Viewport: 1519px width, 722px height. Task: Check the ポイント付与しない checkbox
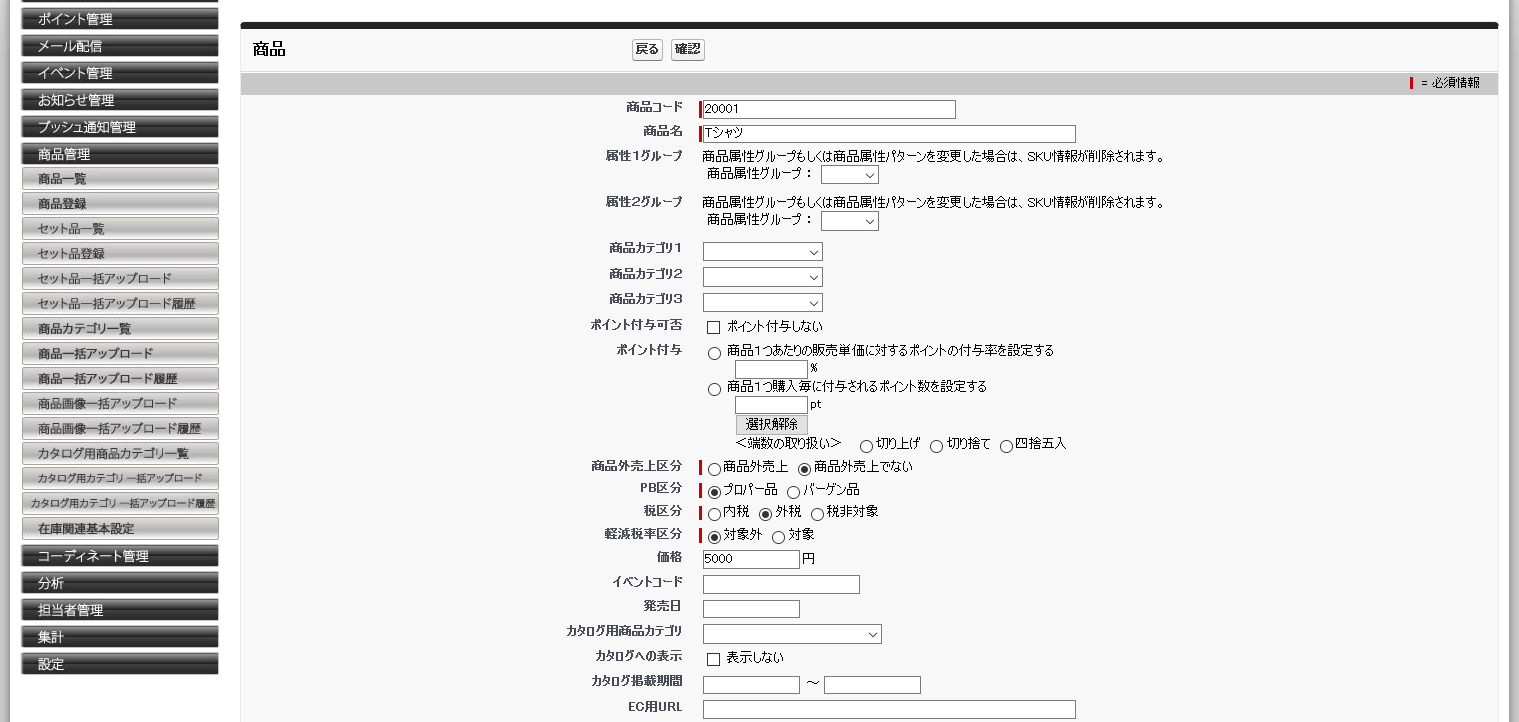713,327
